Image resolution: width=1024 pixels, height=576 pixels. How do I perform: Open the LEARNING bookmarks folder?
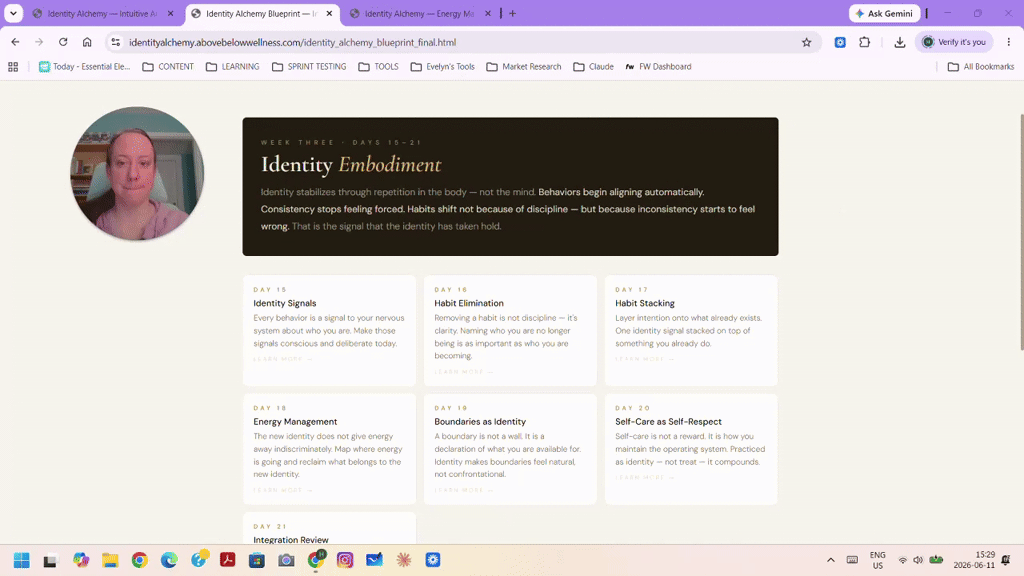click(x=232, y=67)
